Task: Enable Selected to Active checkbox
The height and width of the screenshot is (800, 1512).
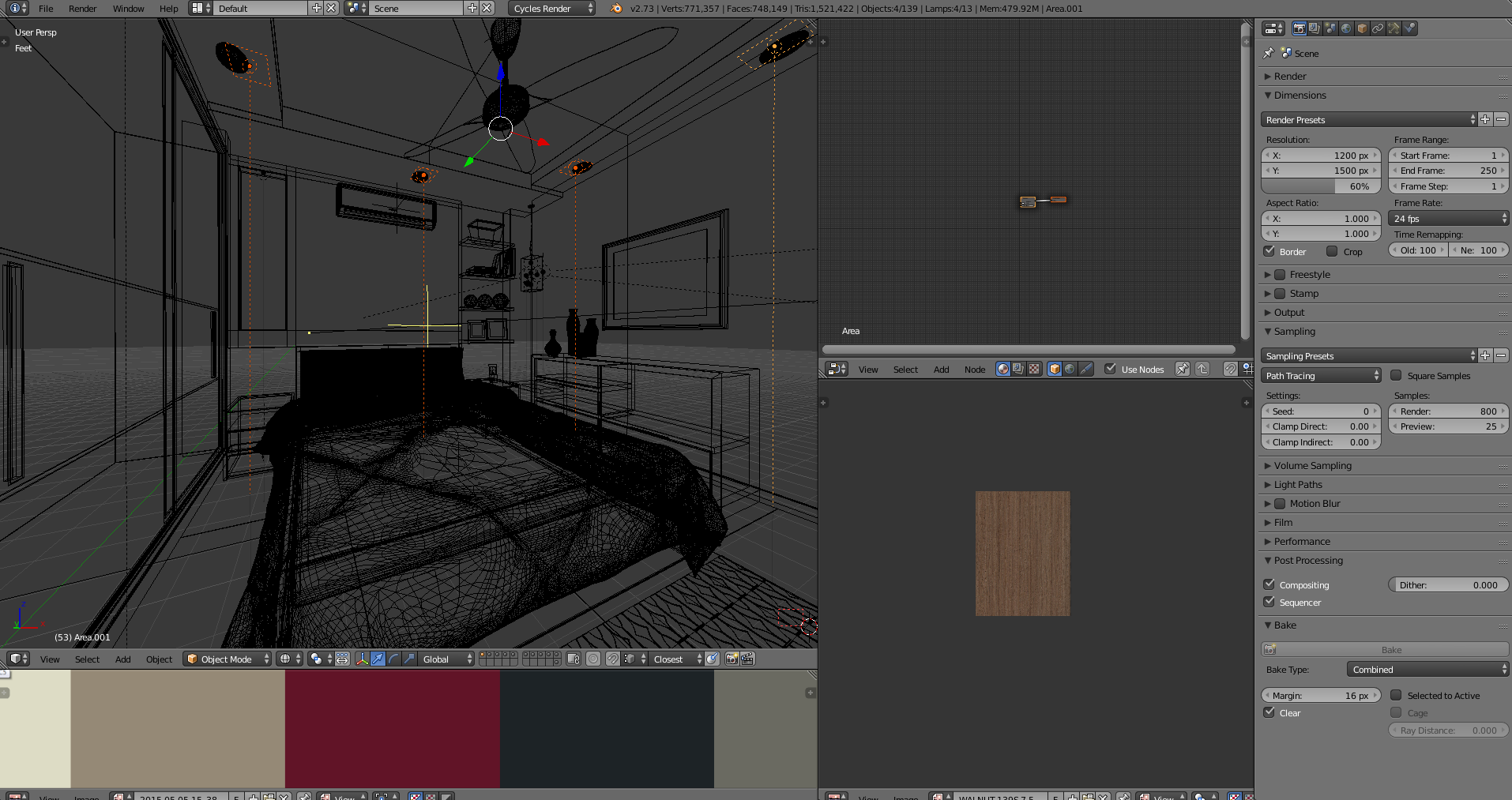Action: [x=1396, y=695]
